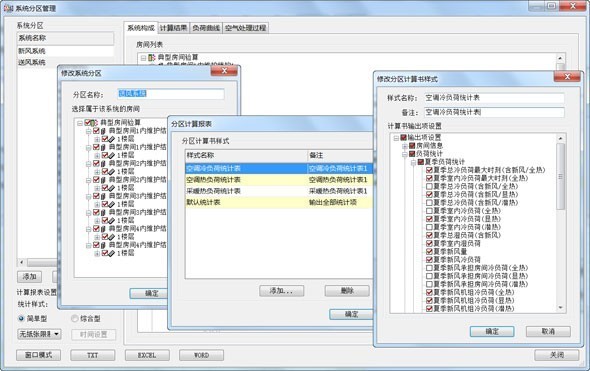Uncheck 夏季新风冷负荷 item

point(429,260)
